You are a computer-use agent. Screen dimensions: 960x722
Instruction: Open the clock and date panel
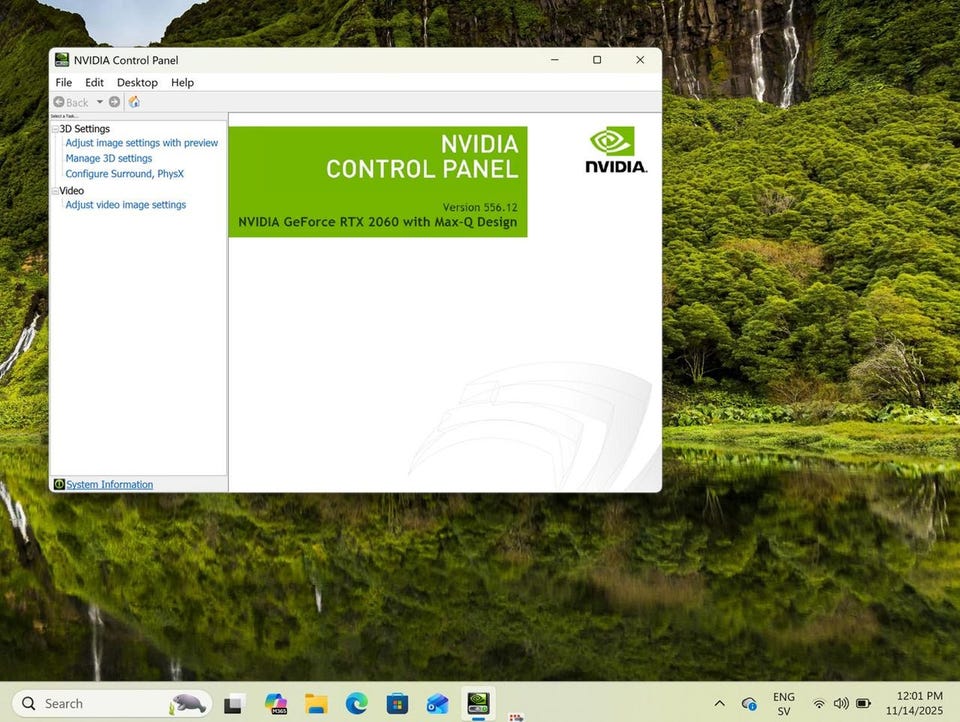coord(914,704)
